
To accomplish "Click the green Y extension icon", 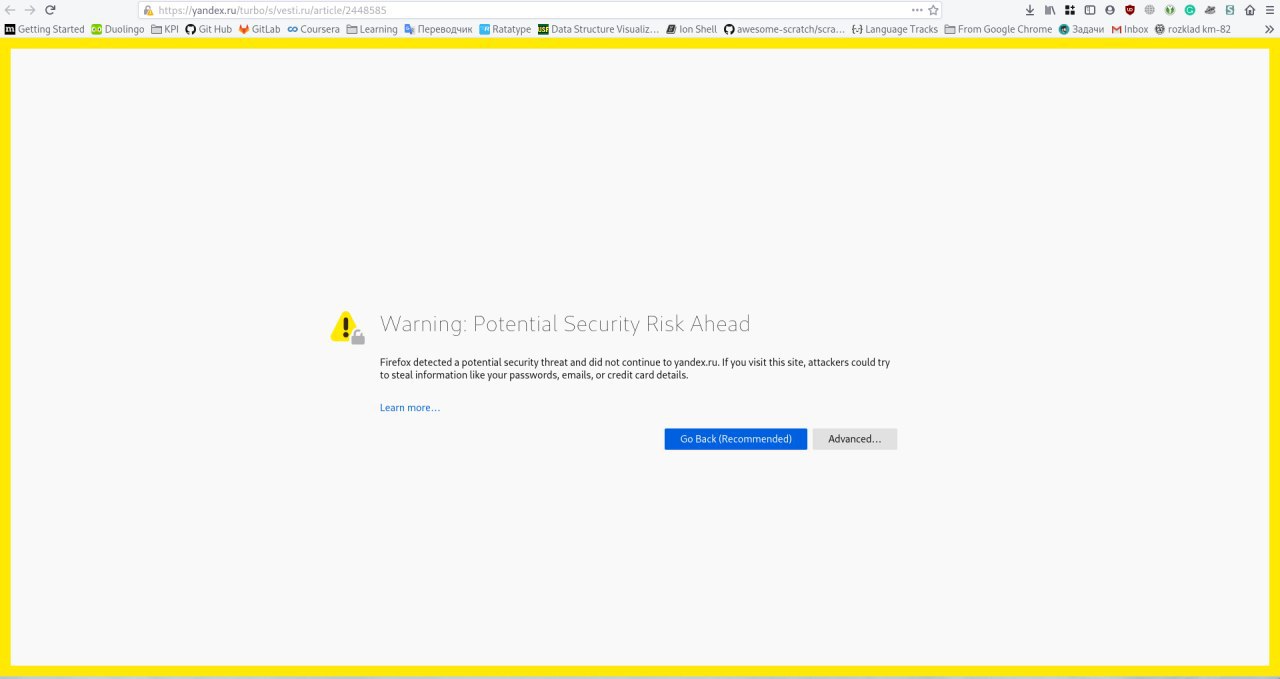I will (1170, 10).
